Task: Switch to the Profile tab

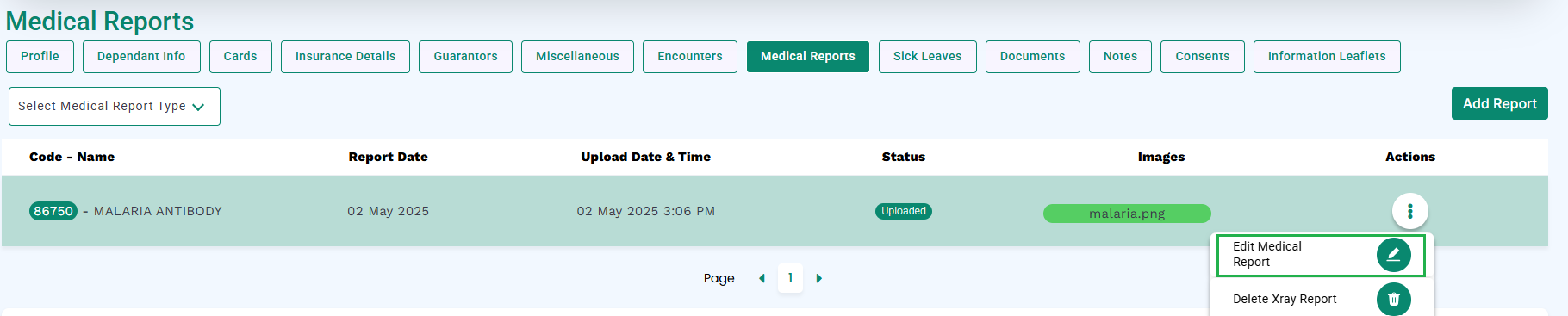Action: click(x=40, y=56)
